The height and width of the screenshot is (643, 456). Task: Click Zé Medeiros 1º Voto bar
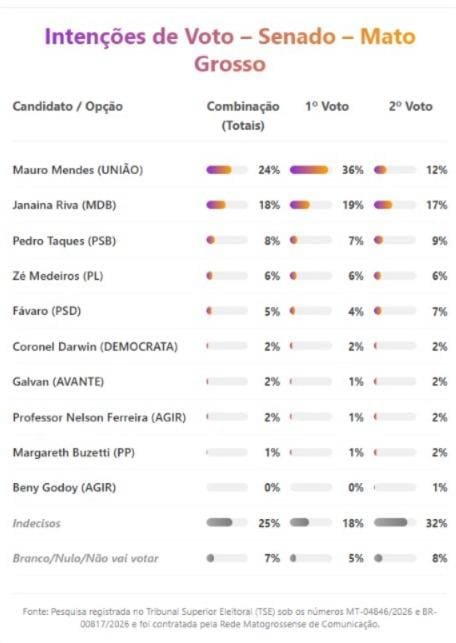tap(311, 276)
